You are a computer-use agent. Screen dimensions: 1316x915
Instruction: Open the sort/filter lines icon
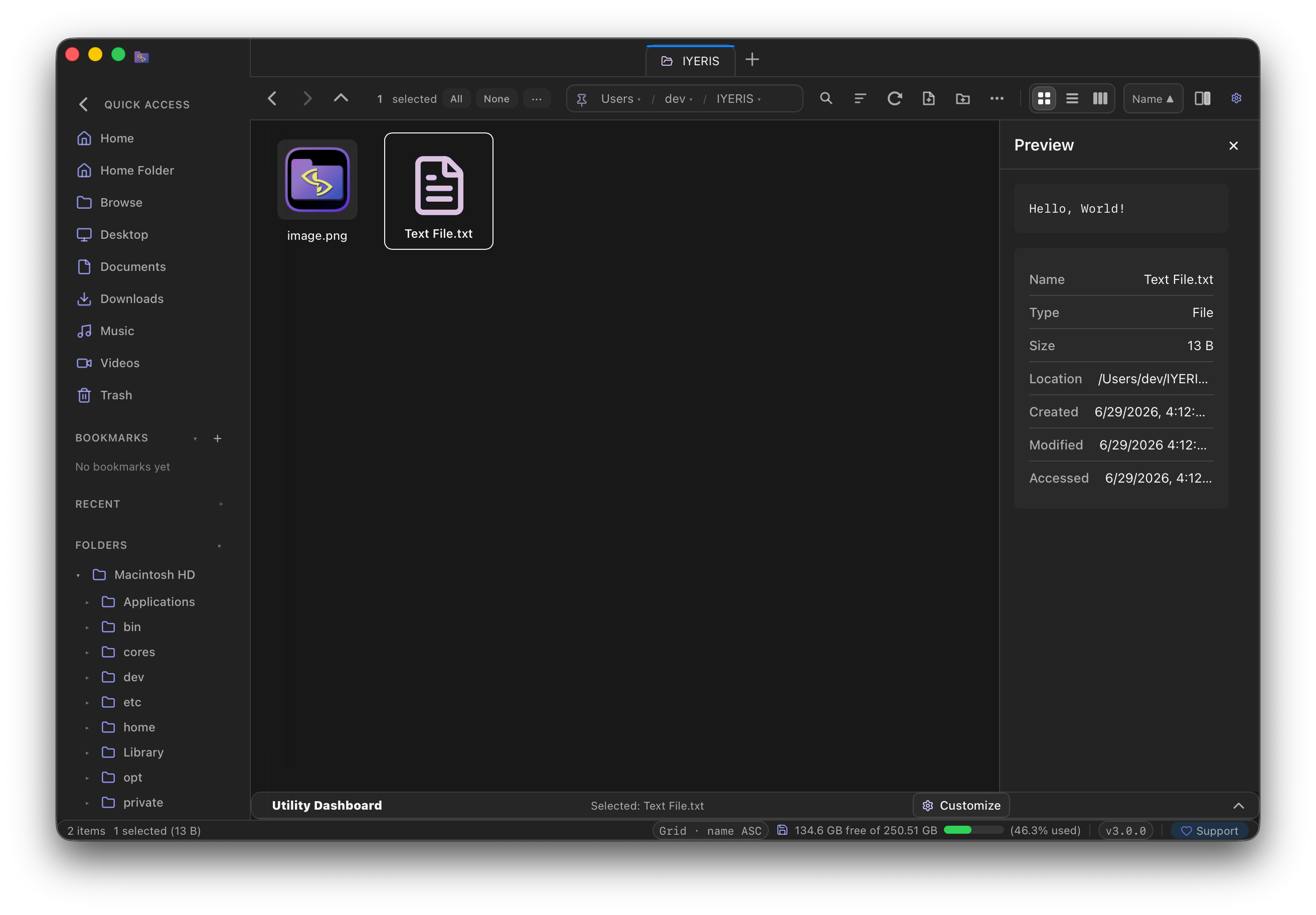[860, 99]
